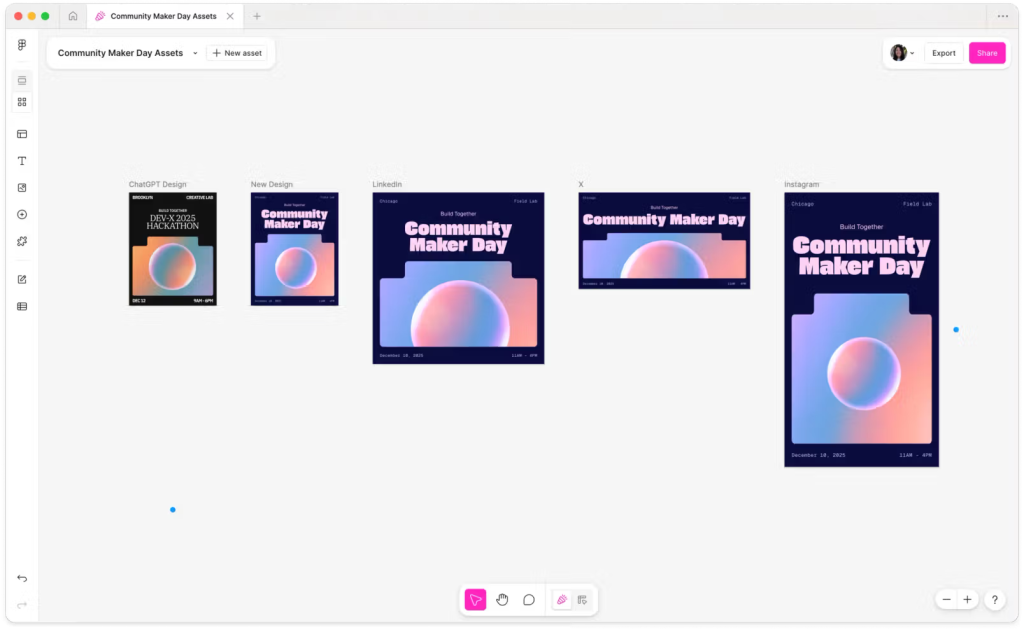This screenshot has width=1024, height=630.
Task: Expand the Community Maker Day Assets file dropdown
Action: click(195, 53)
